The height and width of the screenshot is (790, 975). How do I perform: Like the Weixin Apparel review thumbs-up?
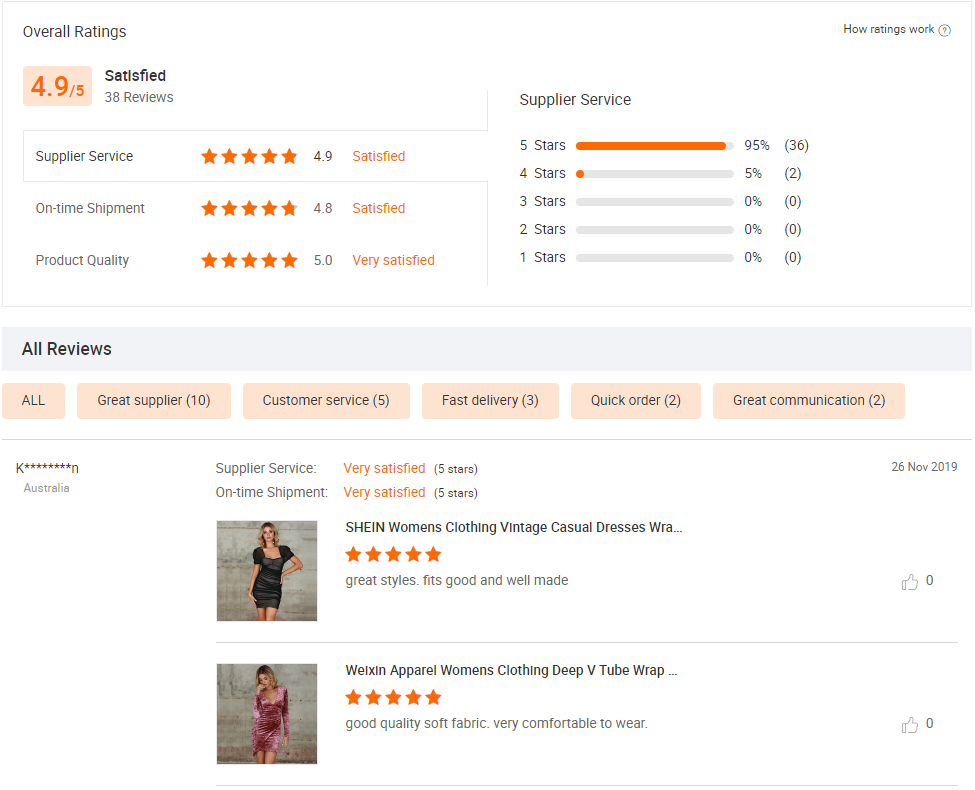910,725
